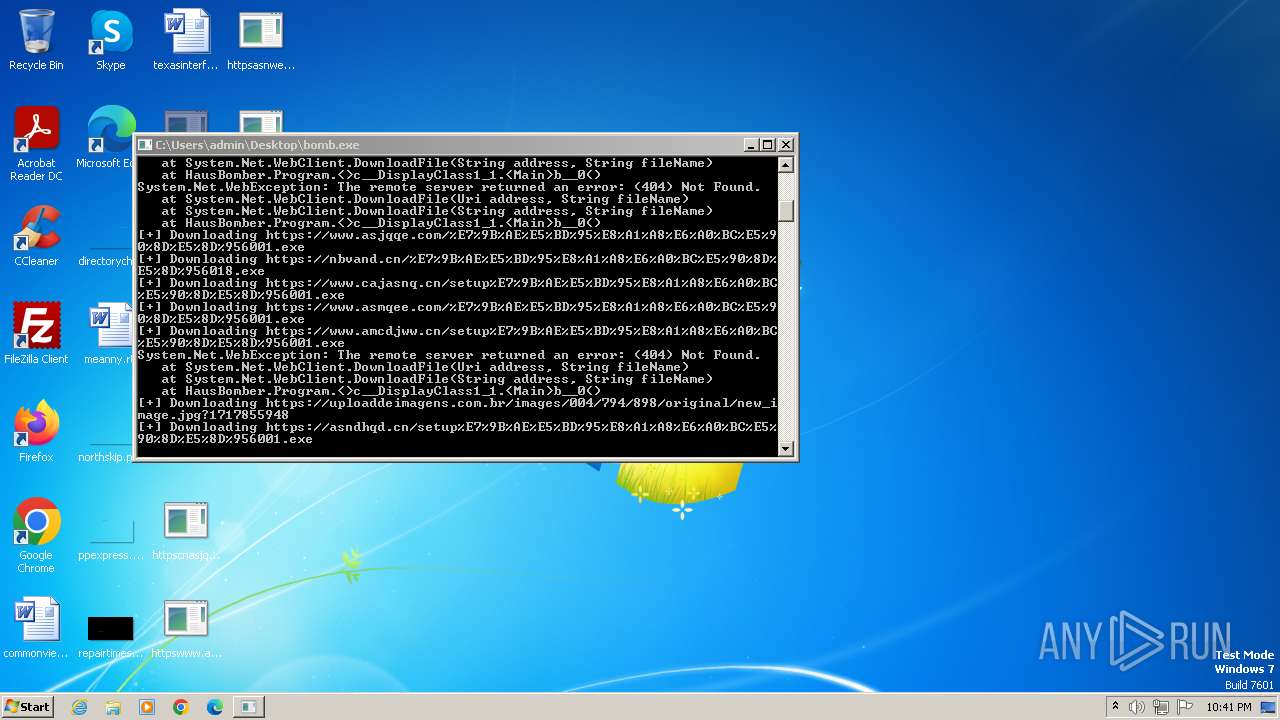The height and width of the screenshot is (720, 1280).
Task: Open the httpsasnwe desktop file icon
Action: coord(260,41)
